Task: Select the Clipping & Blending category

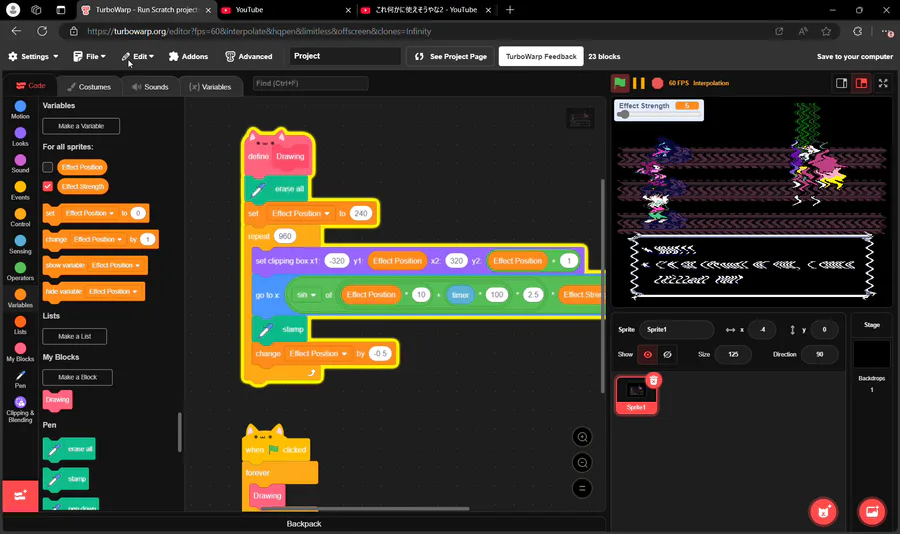Action: coord(20,409)
